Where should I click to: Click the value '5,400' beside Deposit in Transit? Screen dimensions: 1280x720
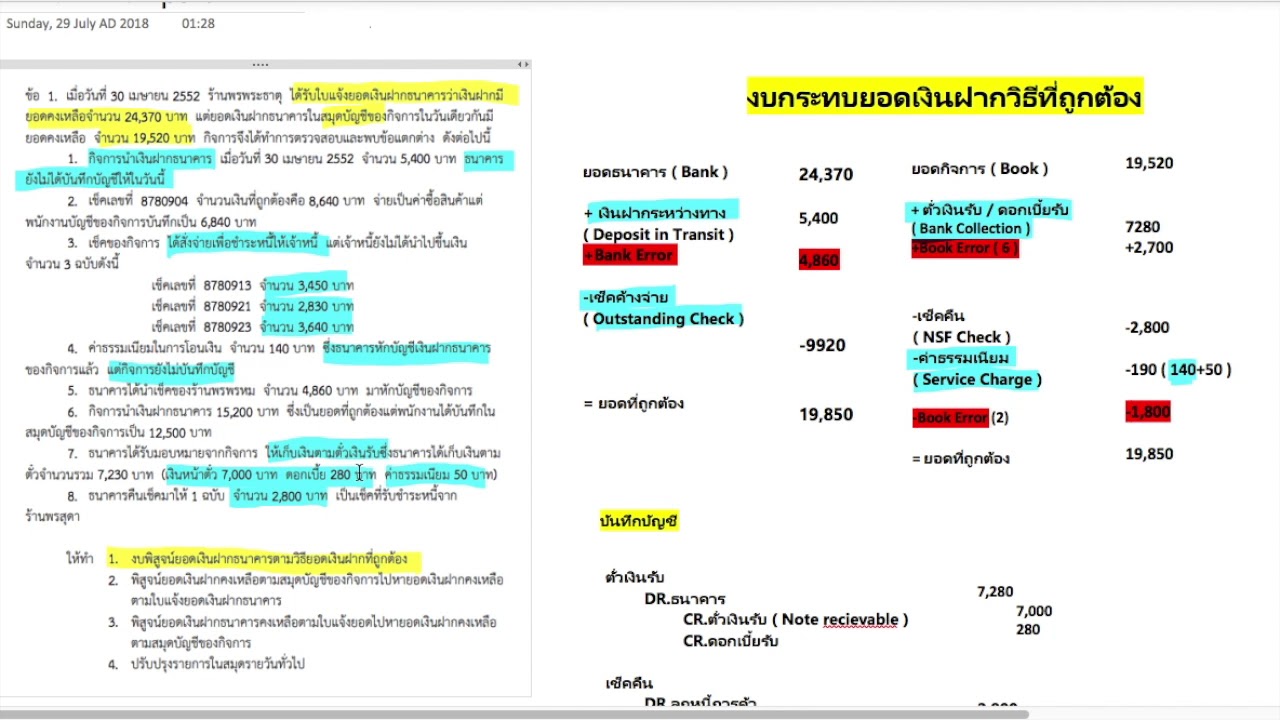pyautogui.click(x=819, y=218)
